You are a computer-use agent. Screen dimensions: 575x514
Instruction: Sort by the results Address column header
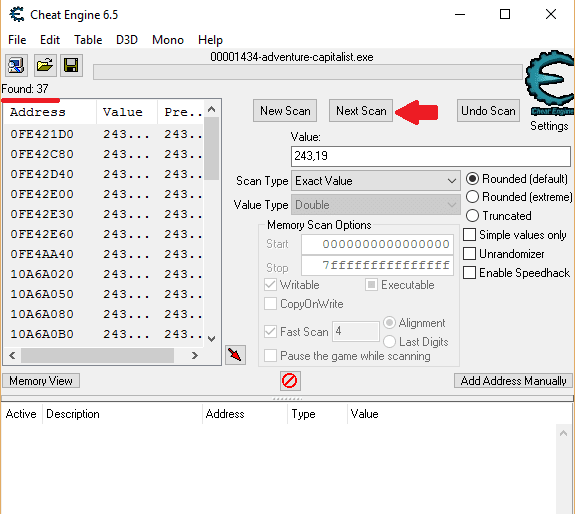(x=50, y=112)
